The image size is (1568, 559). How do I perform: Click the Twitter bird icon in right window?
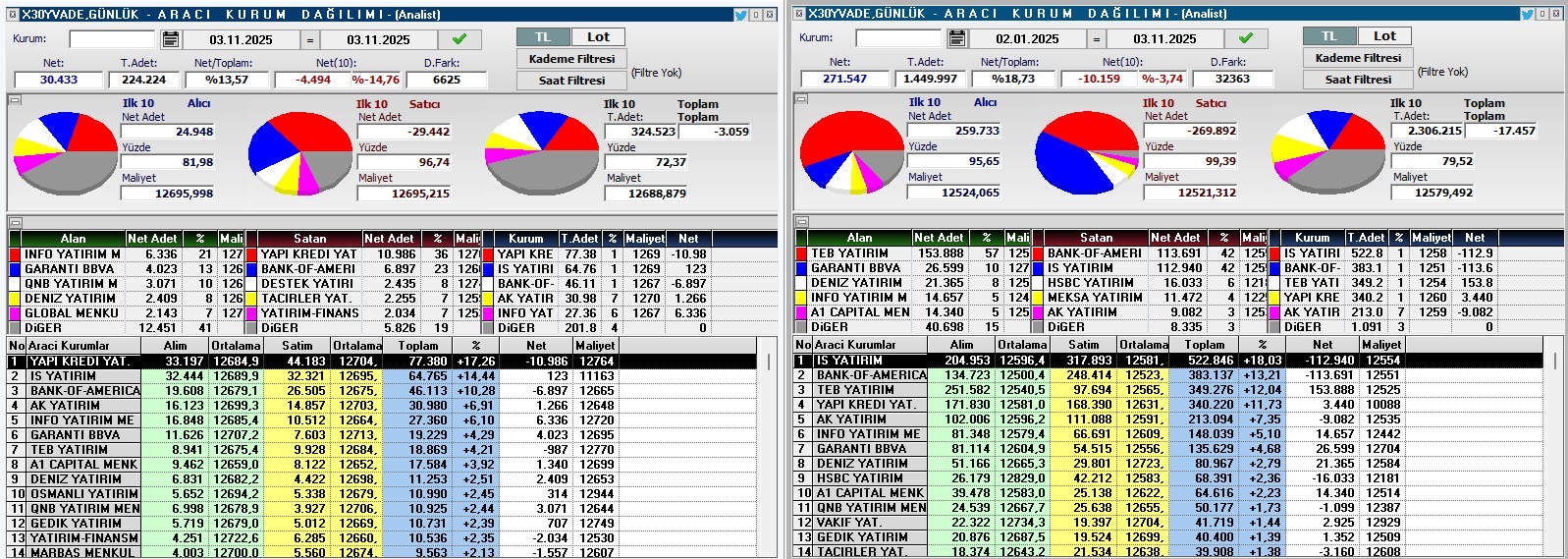click(x=1528, y=14)
